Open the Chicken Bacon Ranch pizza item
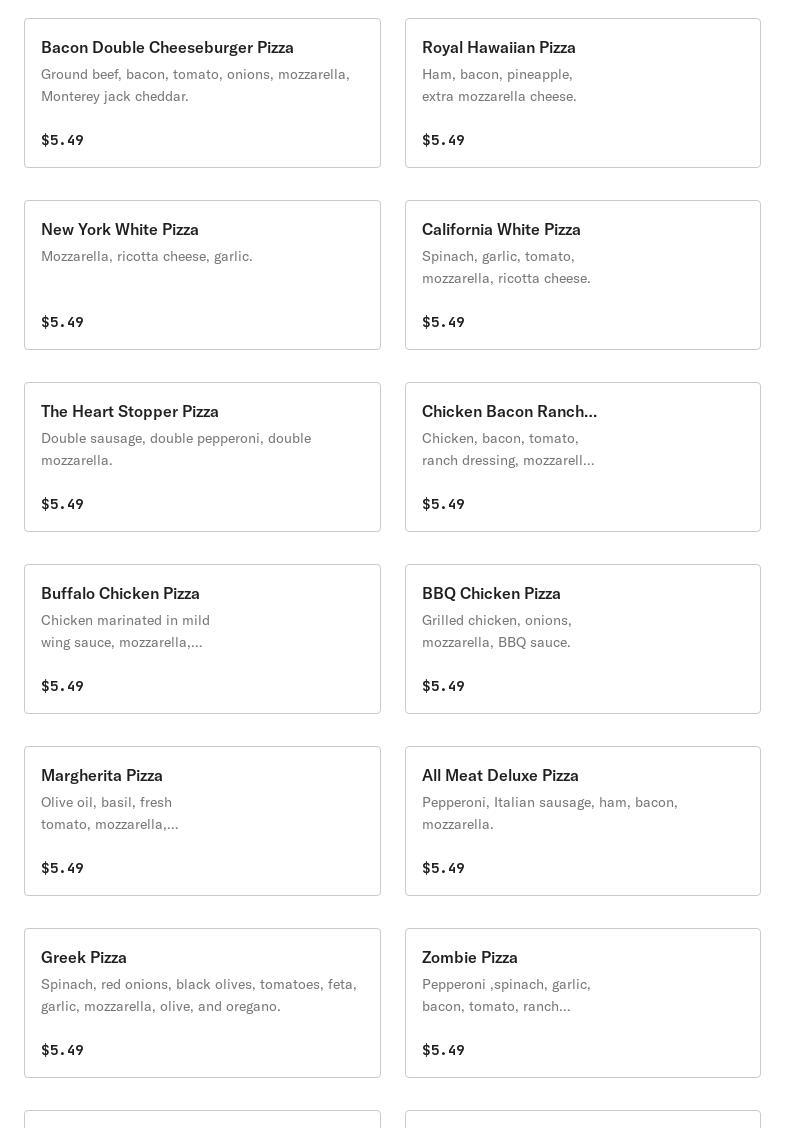This screenshot has width=785, height=1128. pos(583,457)
